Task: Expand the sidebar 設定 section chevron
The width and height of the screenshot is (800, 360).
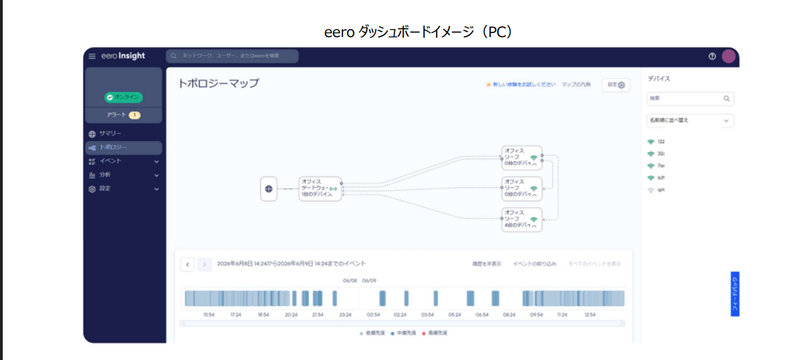Action: pos(156,189)
